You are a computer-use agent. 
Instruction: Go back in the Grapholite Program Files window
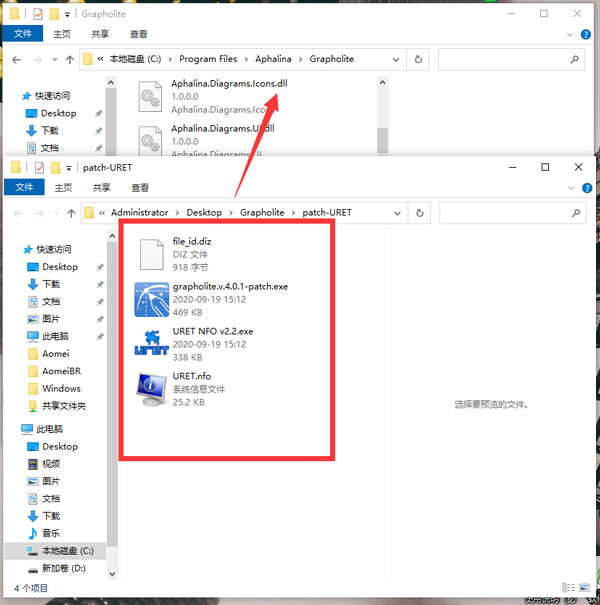tap(16, 60)
